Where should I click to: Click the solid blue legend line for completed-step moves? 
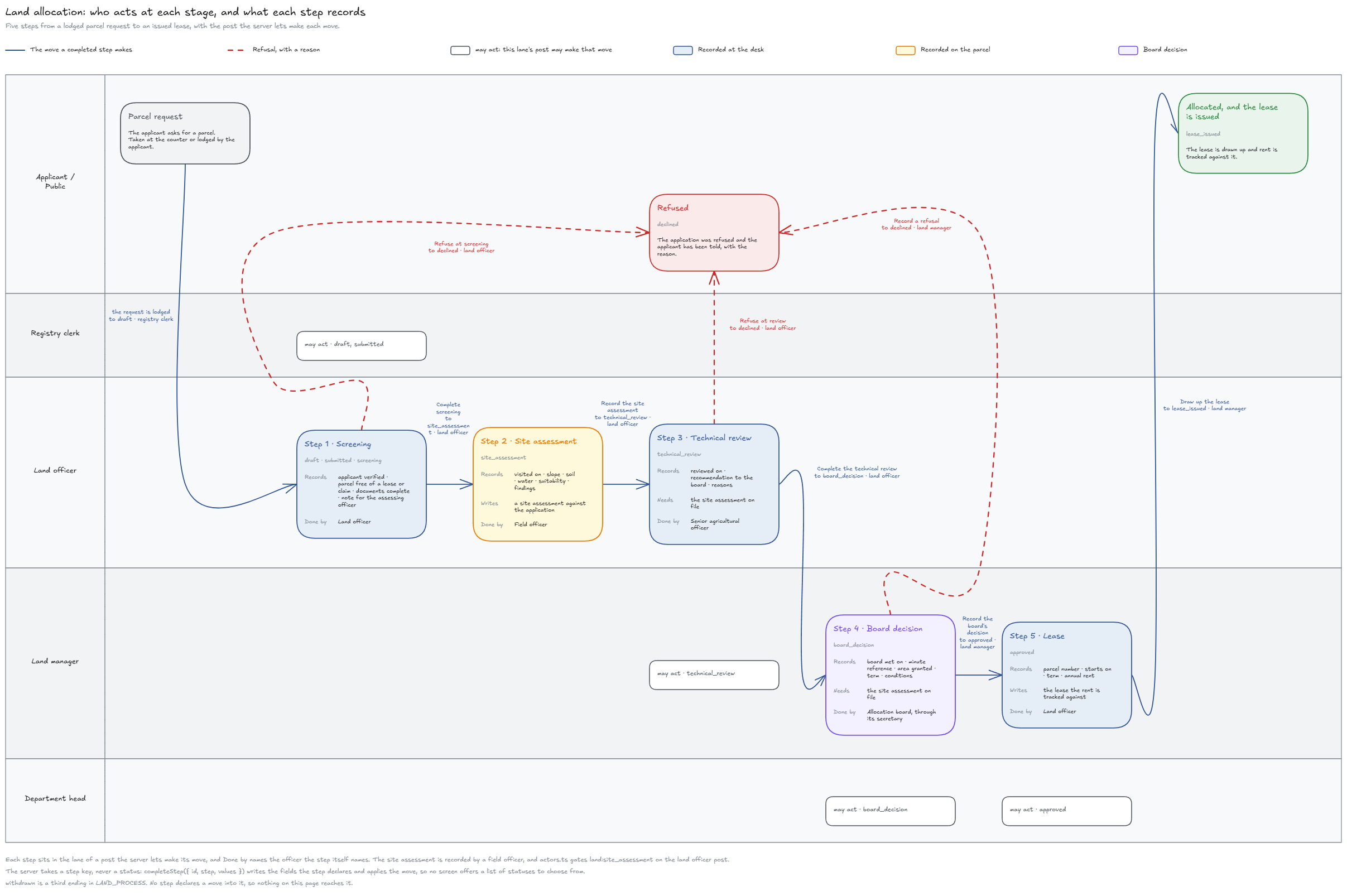click(x=15, y=50)
